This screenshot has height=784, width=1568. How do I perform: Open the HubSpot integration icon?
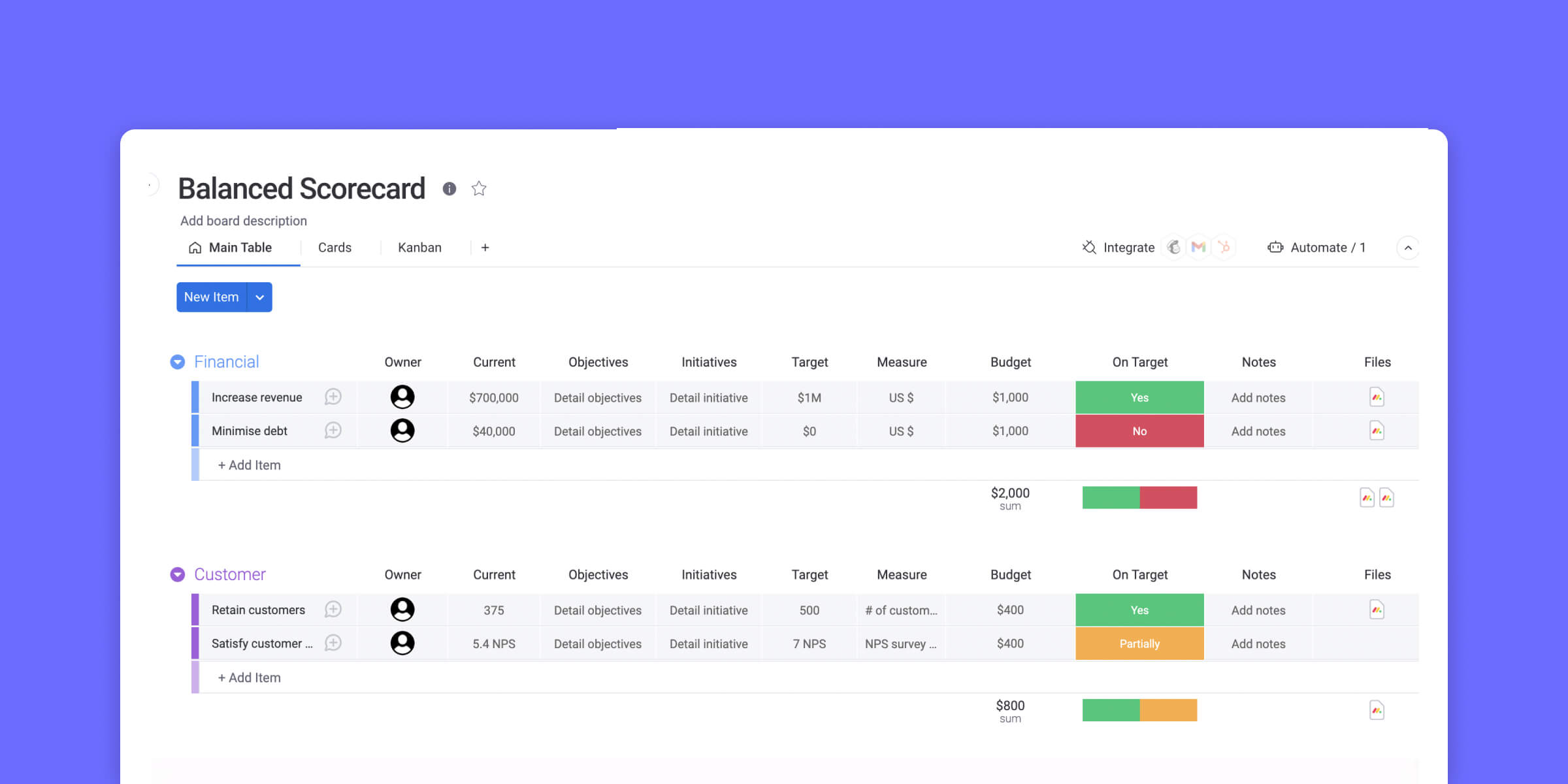click(1224, 247)
